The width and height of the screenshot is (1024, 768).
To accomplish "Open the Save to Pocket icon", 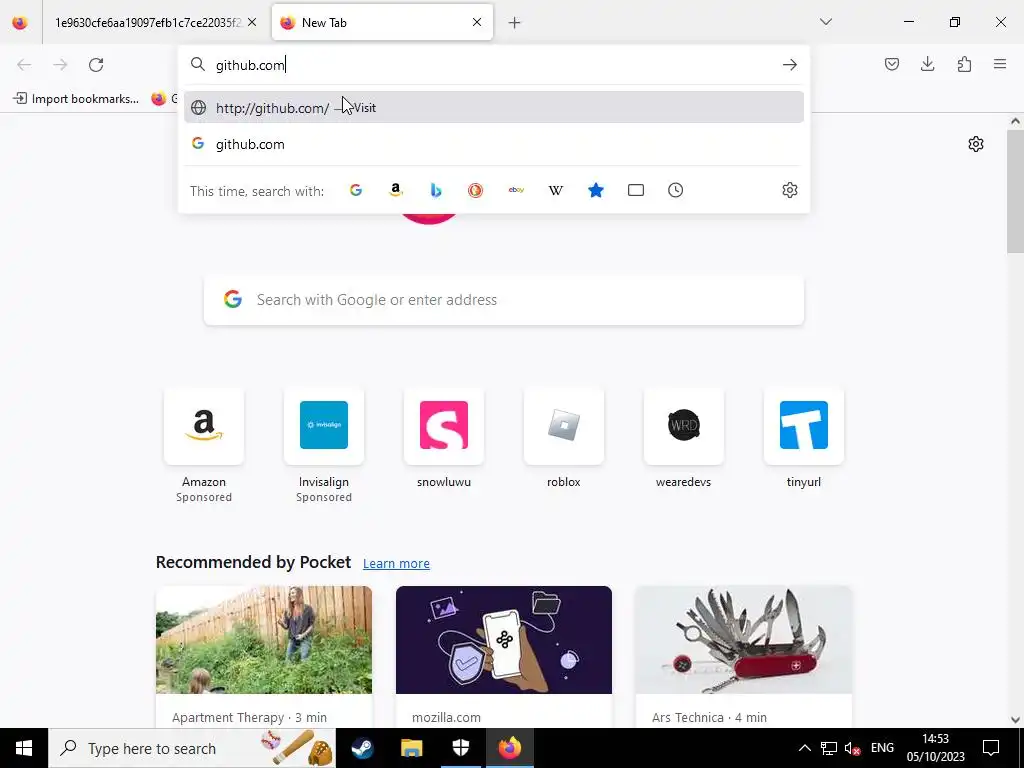I will (x=892, y=64).
